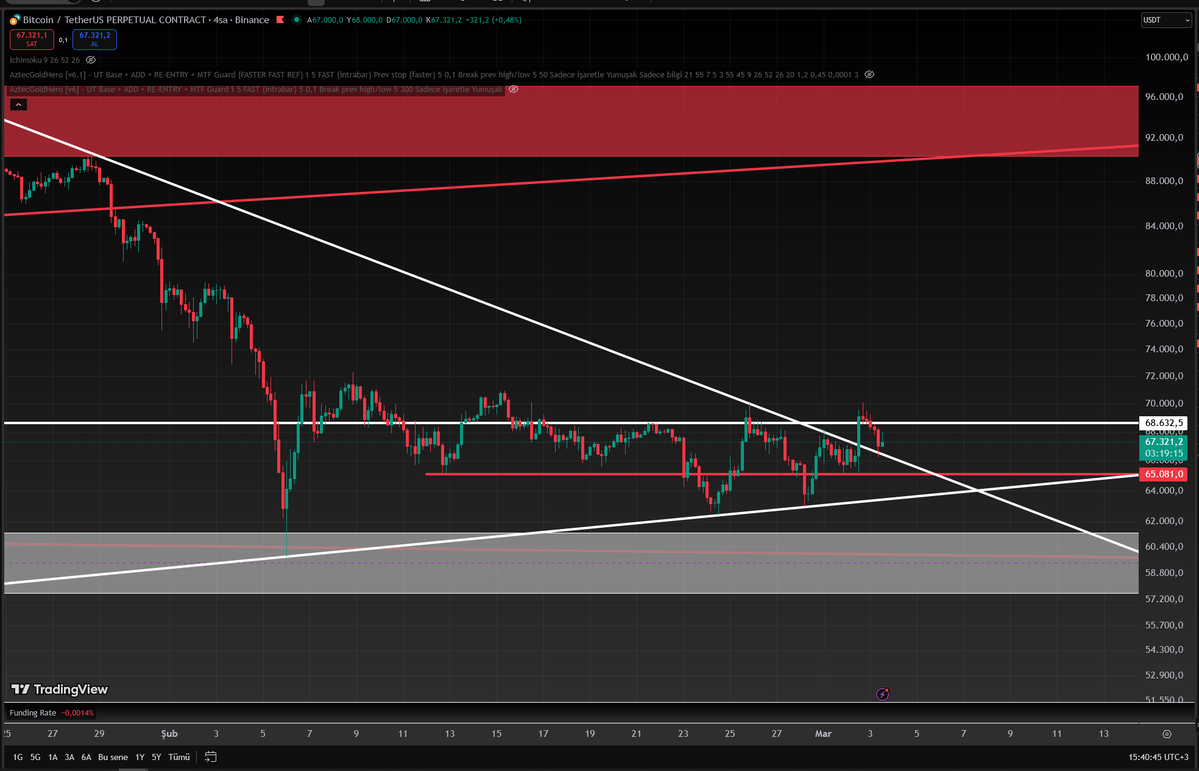Click the Funding Rate pane label
This screenshot has width=1199, height=771.
pyautogui.click(x=33, y=713)
